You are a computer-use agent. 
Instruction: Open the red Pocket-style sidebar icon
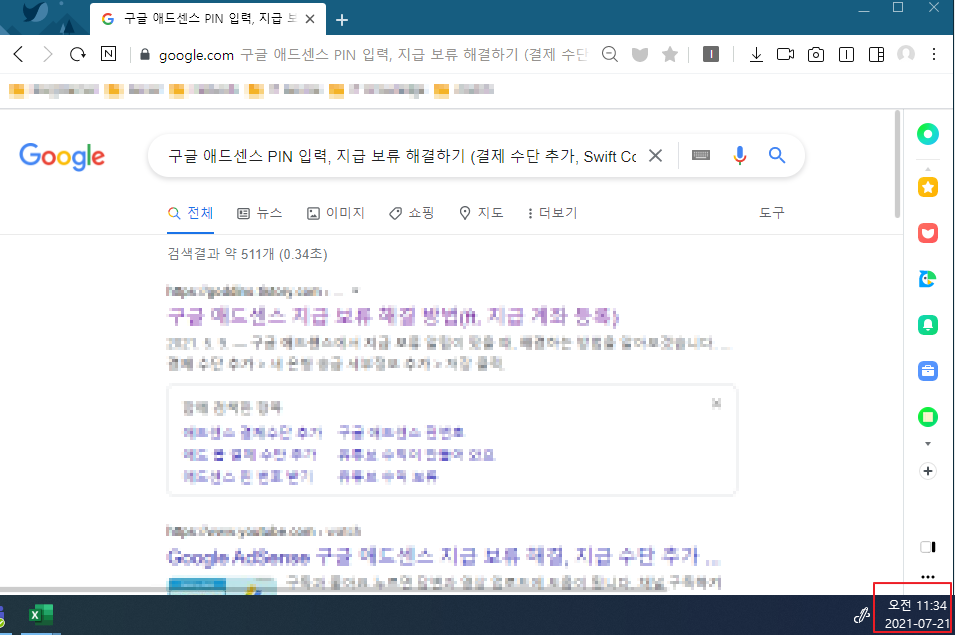pos(928,233)
